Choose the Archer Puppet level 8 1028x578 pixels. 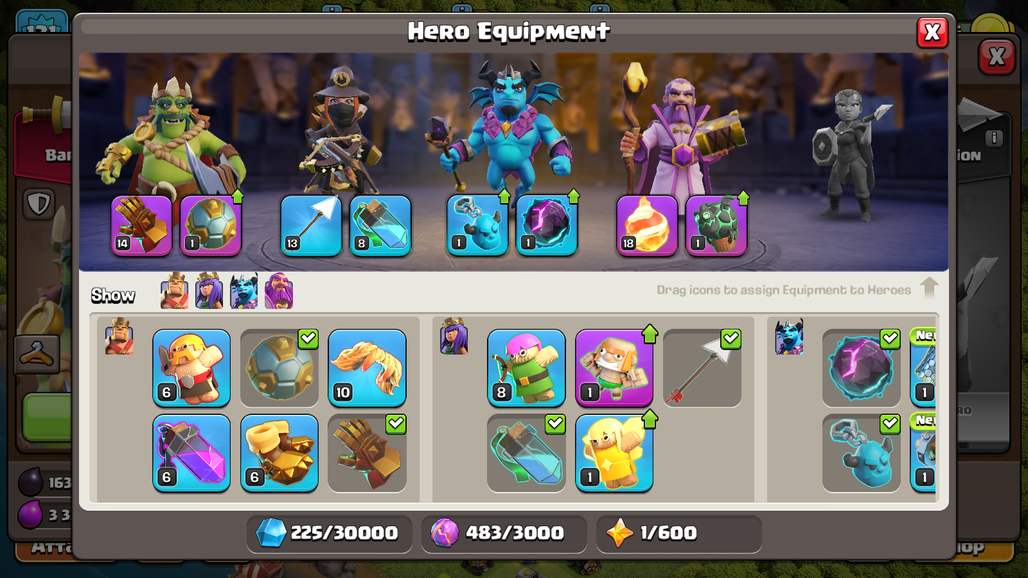526,368
